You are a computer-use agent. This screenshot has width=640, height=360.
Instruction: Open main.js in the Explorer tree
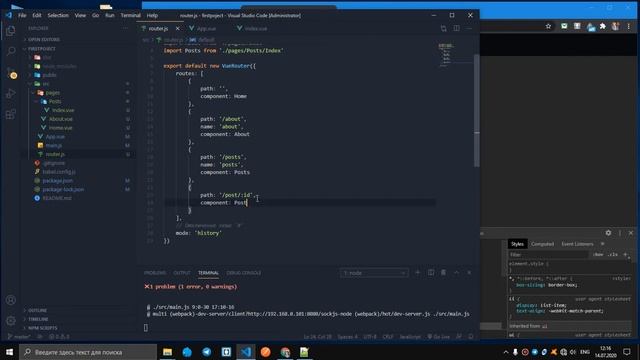coord(53,145)
